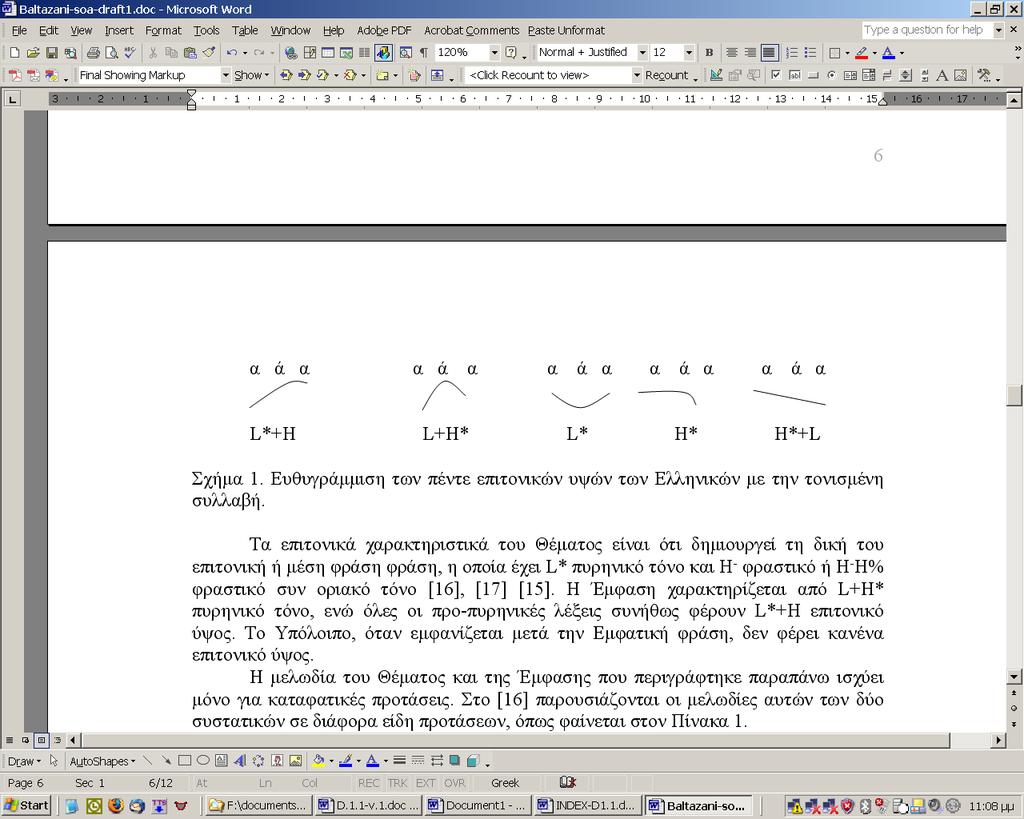
Task: Select the Arrow drawing tool
Action: (x=166, y=761)
